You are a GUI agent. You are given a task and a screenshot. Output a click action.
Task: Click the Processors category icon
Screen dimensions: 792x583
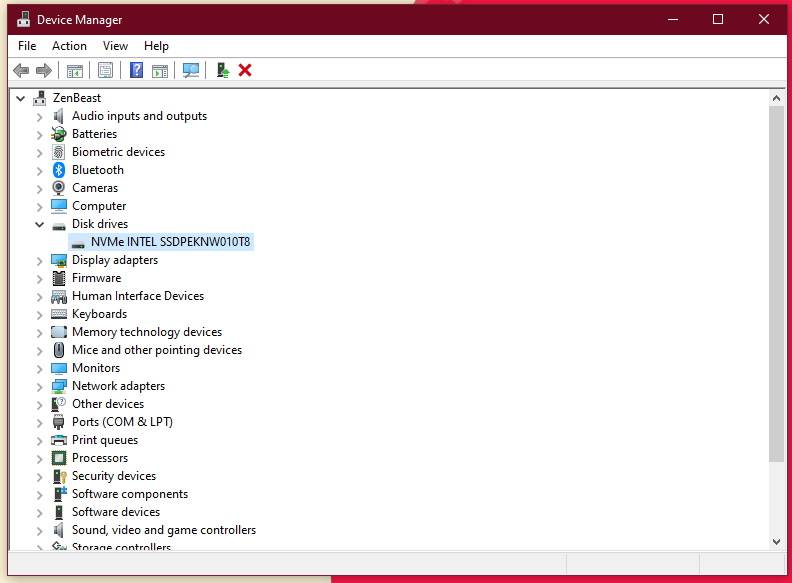click(59, 458)
